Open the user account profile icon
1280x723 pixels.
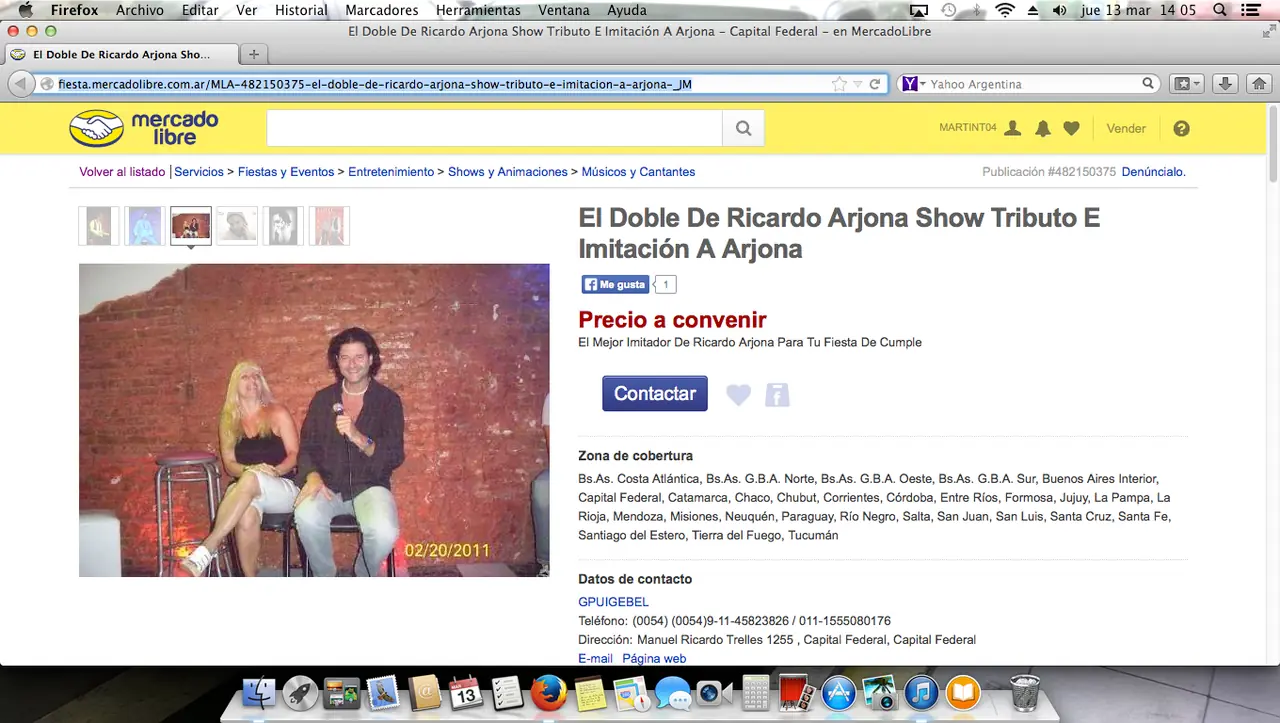point(1013,128)
